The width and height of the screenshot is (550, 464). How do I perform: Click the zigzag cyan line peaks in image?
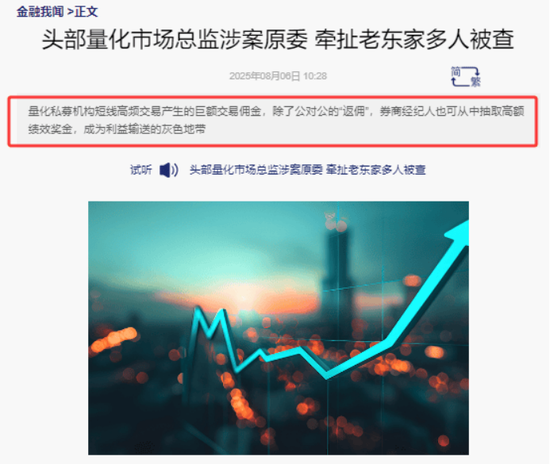click(210, 323)
